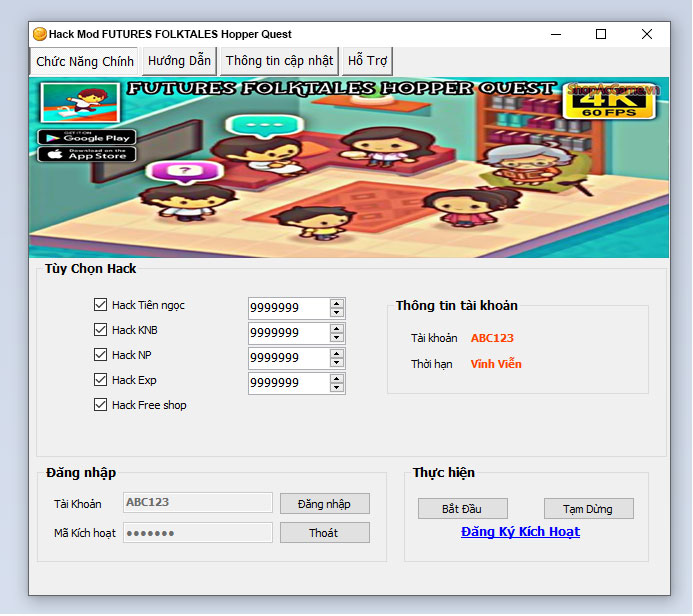Click the App Store badge in banner

87,155
